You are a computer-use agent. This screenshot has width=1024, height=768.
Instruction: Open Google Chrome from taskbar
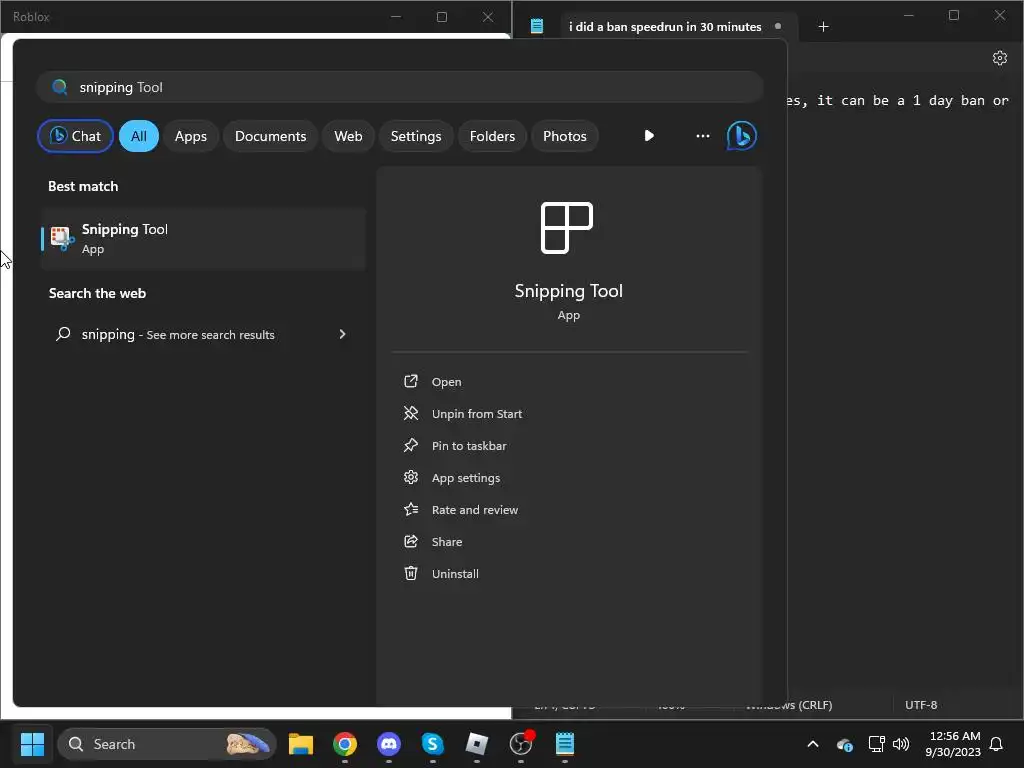[x=345, y=744]
